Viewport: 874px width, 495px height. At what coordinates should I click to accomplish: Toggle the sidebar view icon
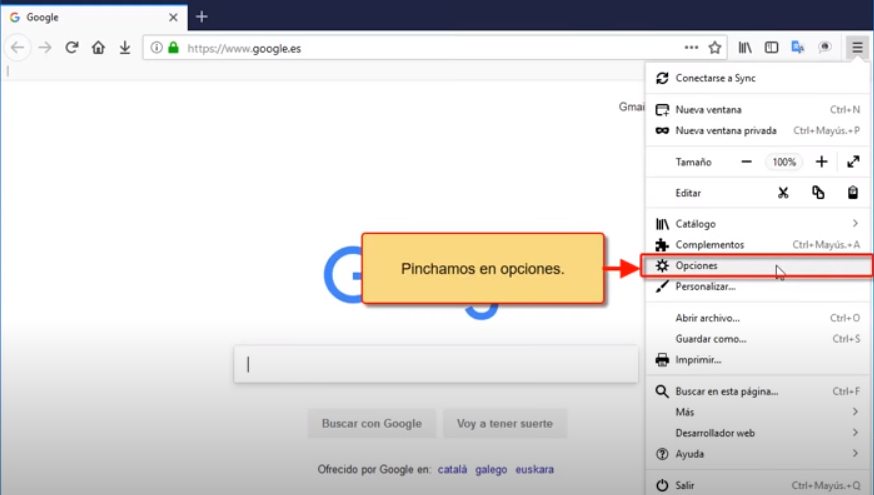[x=771, y=48]
